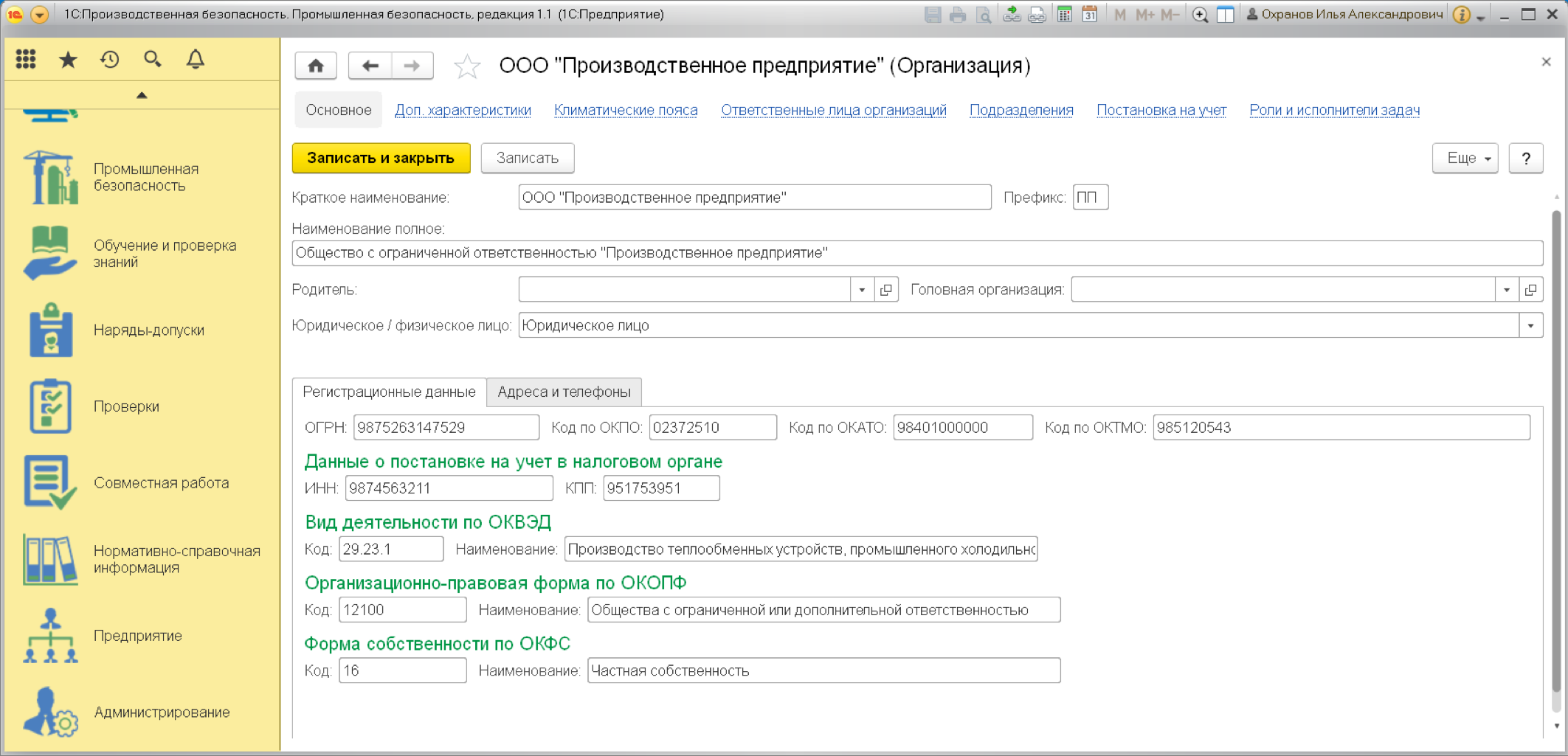Open the sections menu grid icon
Viewport: 1568px width, 756px height.
point(26,60)
